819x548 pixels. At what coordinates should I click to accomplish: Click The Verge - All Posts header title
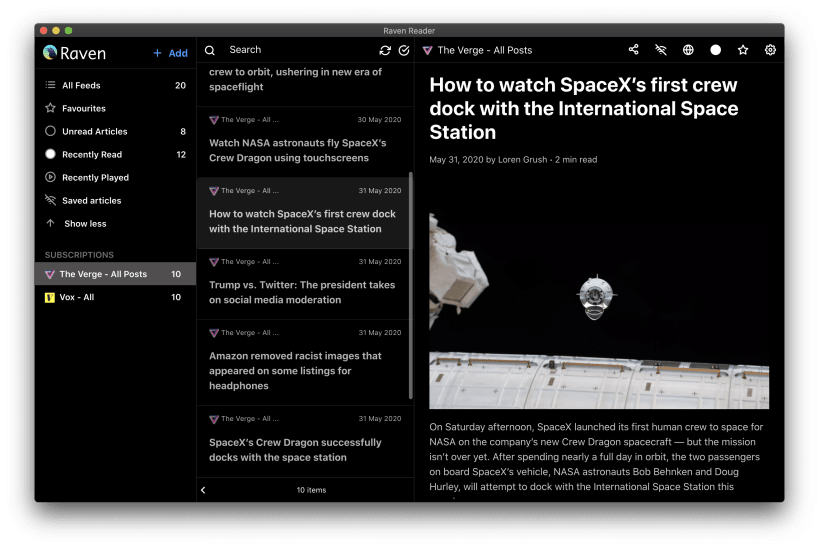485,50
